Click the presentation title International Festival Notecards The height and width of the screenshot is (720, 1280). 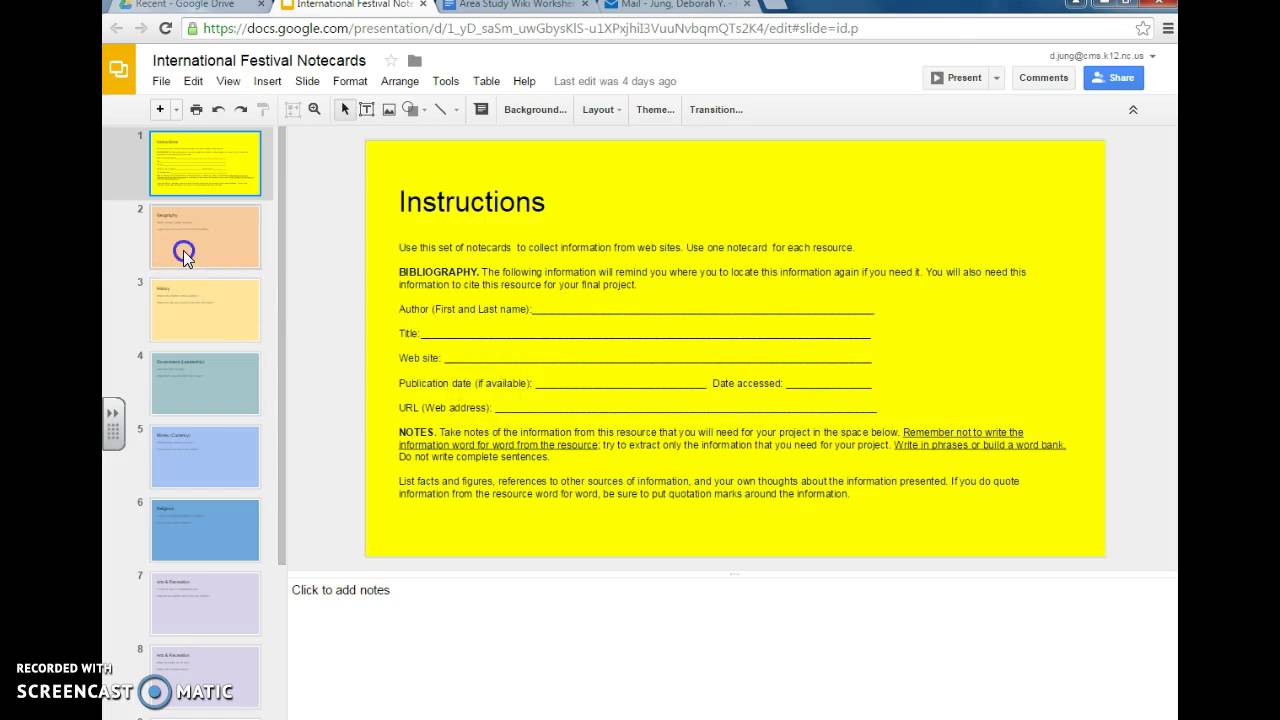tap(259, 60)
